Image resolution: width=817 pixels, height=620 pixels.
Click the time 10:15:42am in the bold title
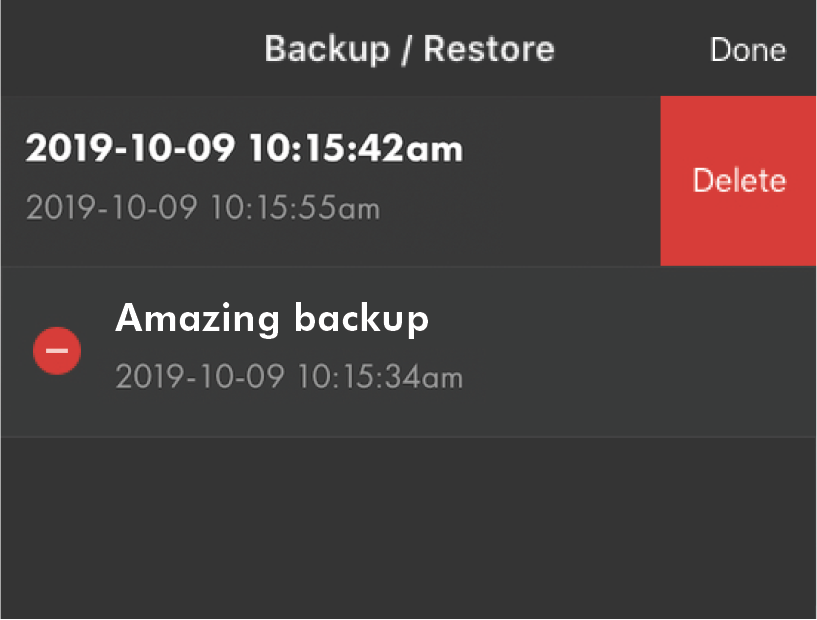click(356, 149)
